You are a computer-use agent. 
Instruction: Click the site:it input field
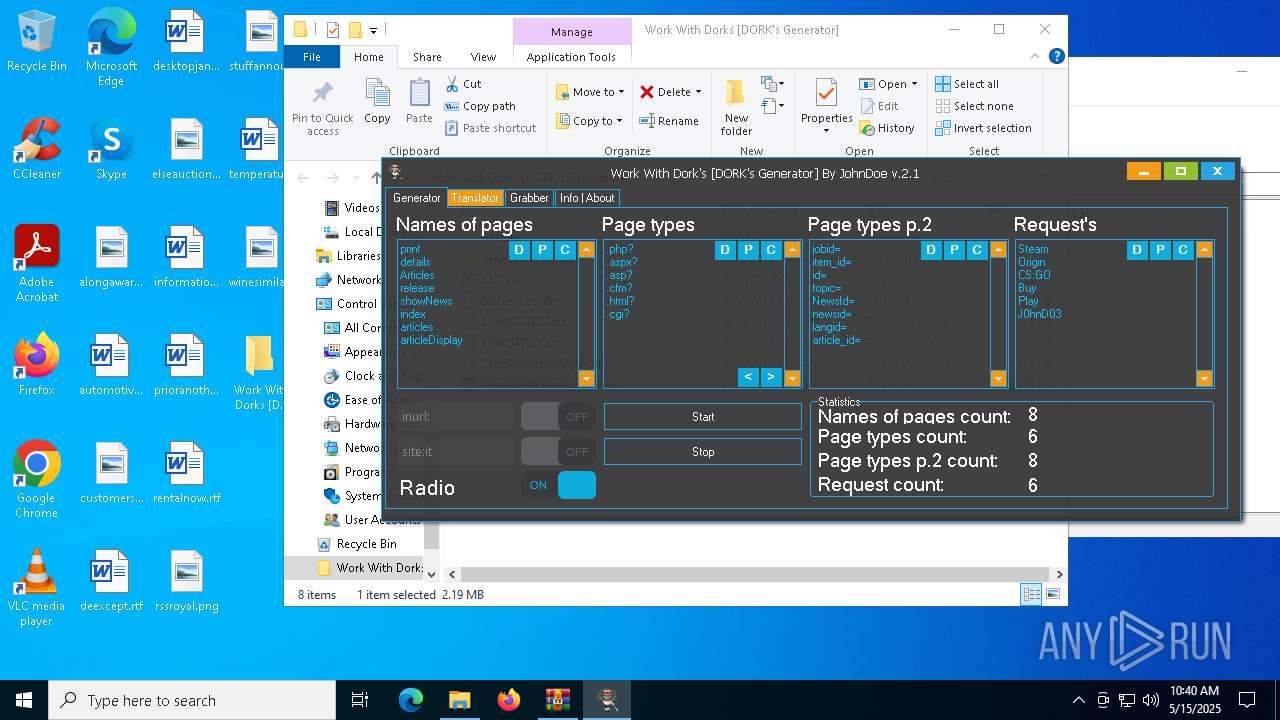pos(456,451)
